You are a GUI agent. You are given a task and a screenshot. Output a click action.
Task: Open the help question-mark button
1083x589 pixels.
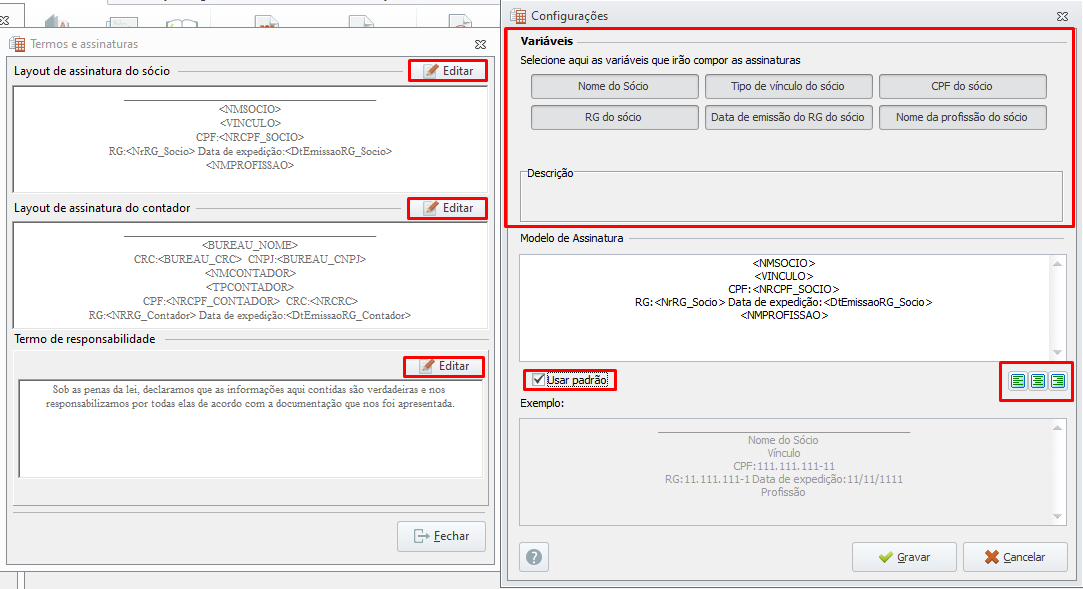pos(534,557)
